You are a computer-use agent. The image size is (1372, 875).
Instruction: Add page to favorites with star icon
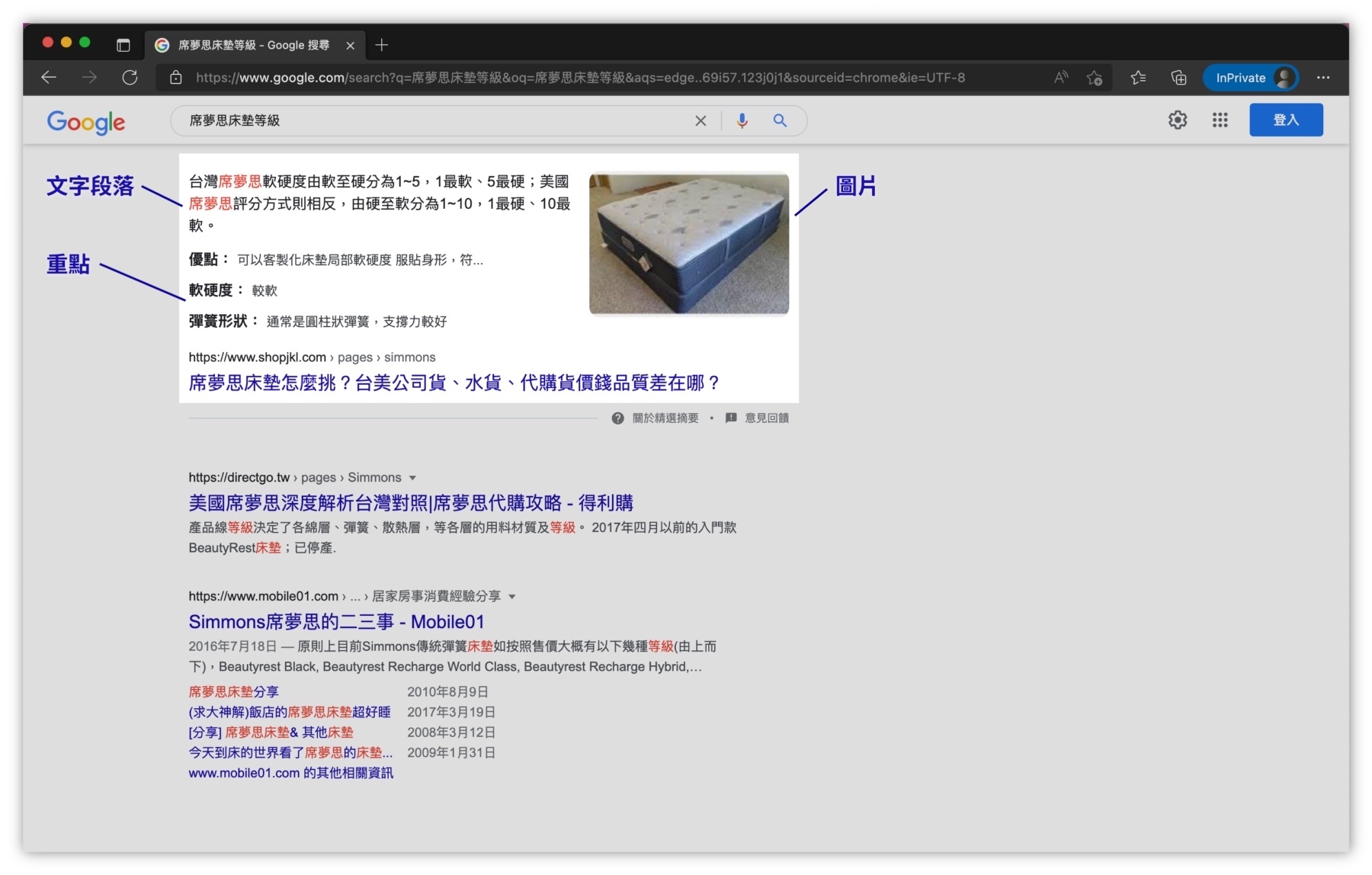1095,77
